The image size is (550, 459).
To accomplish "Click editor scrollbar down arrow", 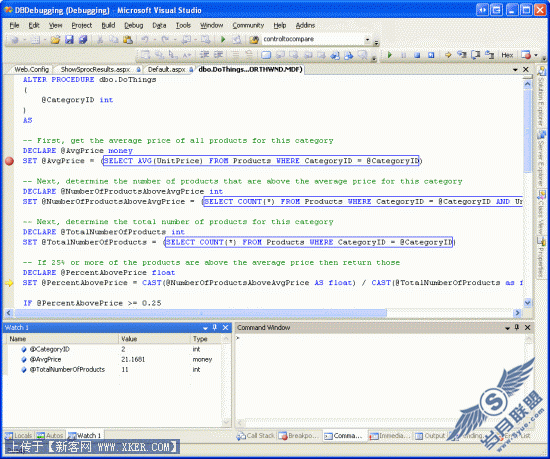I will pyautogui.click(x=527, y=302).
